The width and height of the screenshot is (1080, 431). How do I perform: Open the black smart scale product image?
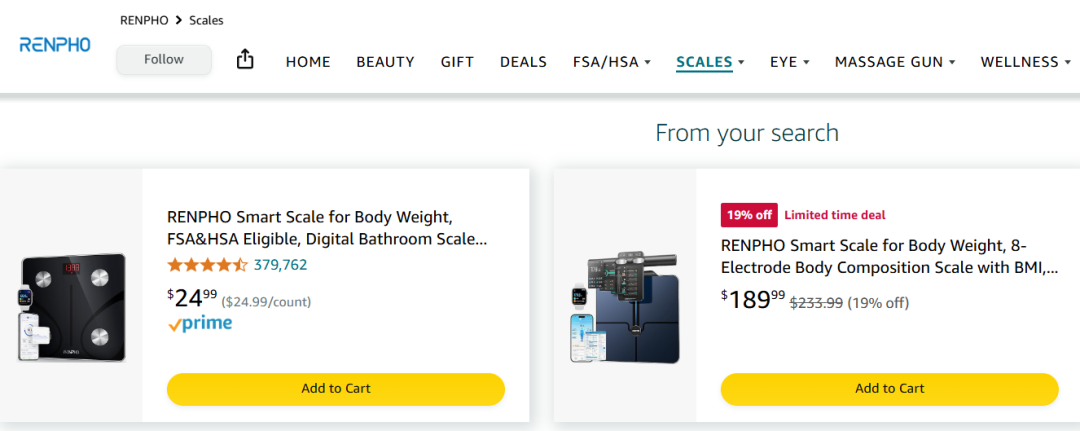point(72,308)
